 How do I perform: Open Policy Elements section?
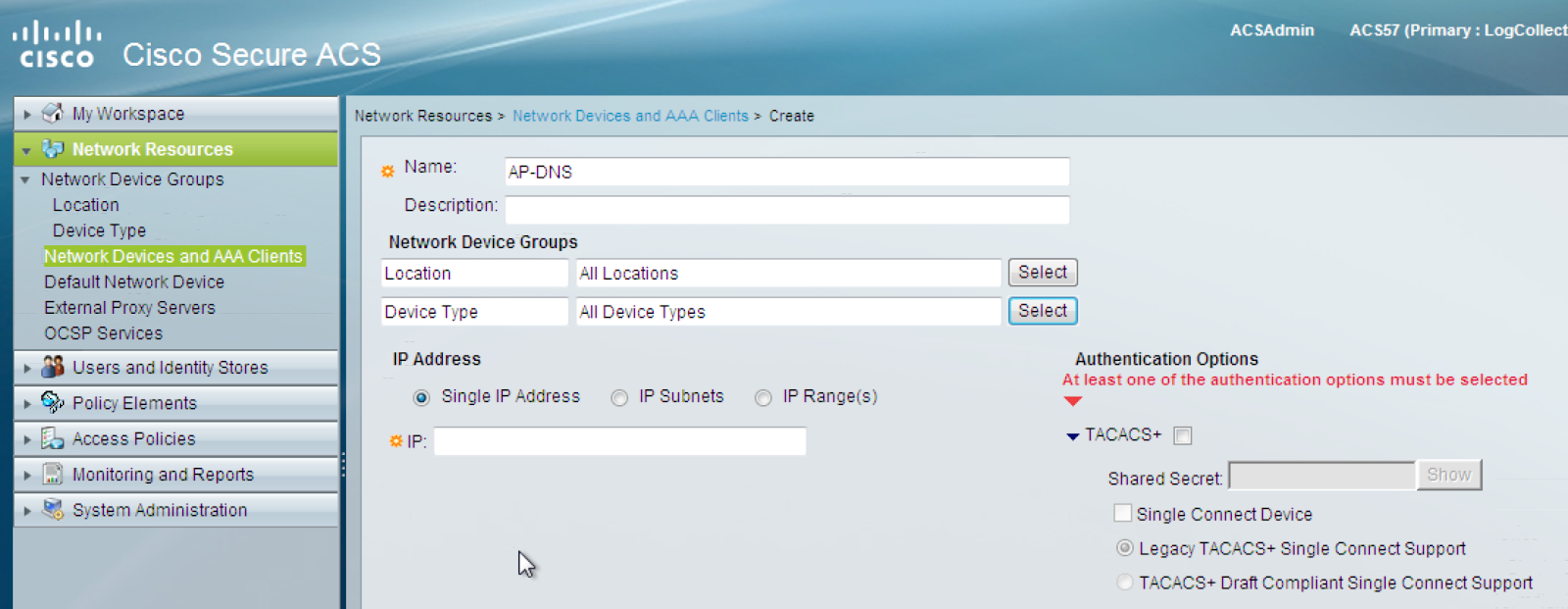pos(134,403)
